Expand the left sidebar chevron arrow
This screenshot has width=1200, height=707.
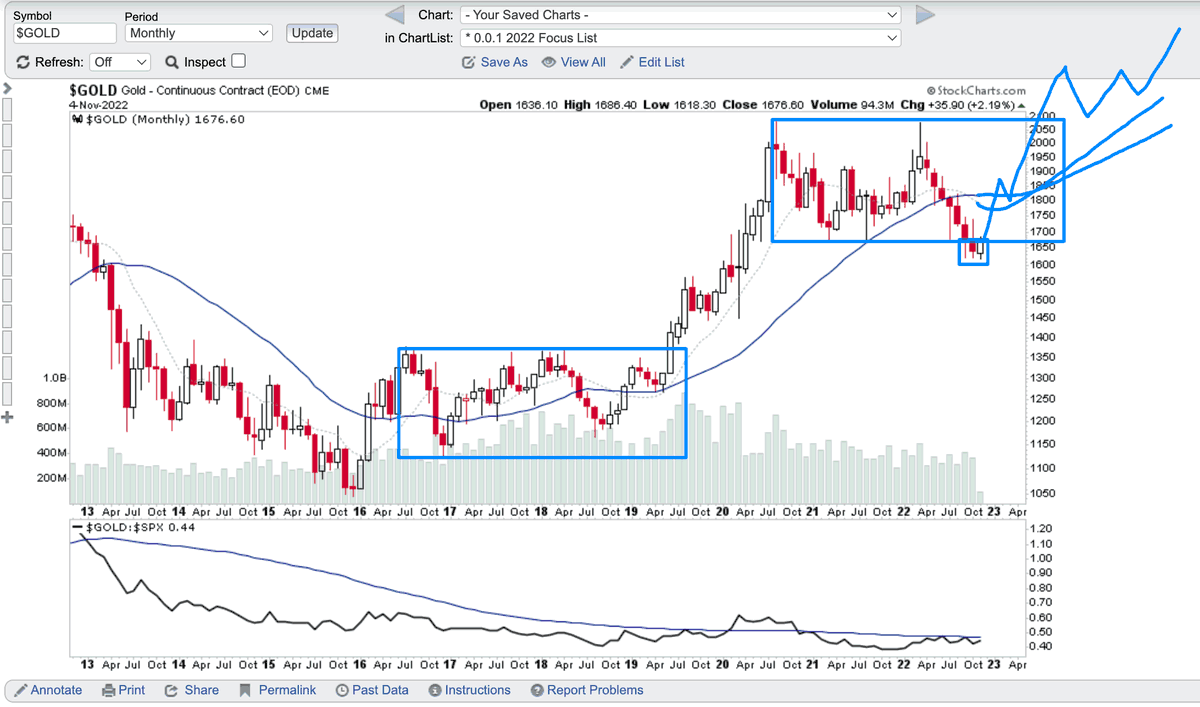(7, 89)
